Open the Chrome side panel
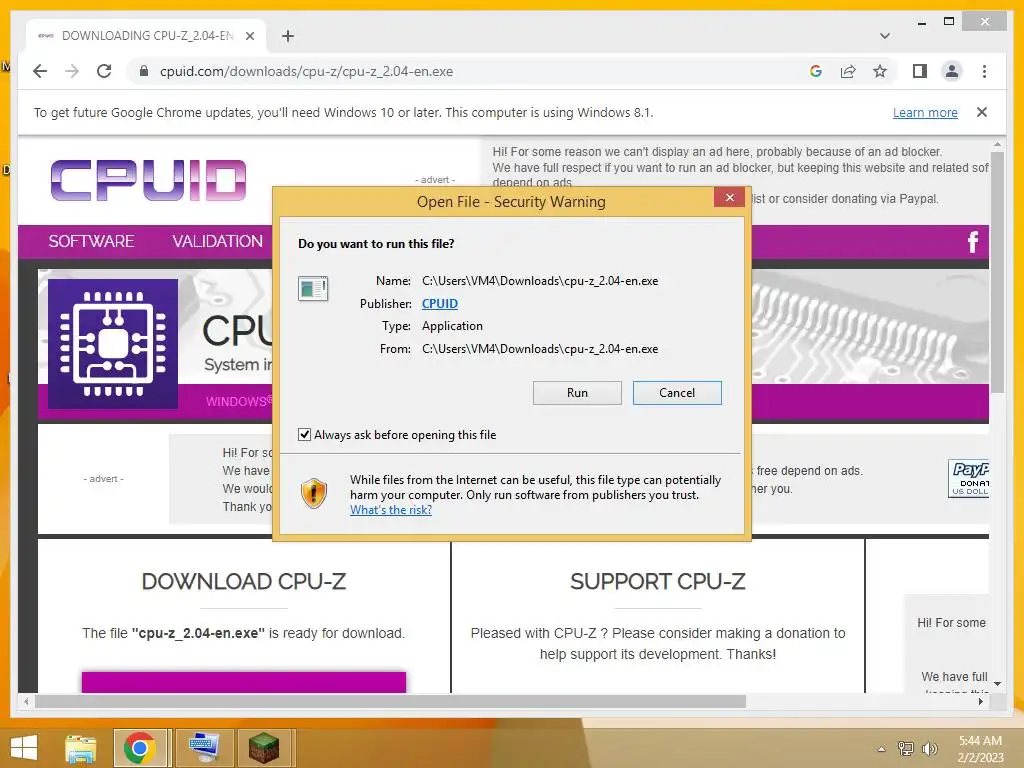This screenshot has width=1024, height=768. [x=920, y=71]
